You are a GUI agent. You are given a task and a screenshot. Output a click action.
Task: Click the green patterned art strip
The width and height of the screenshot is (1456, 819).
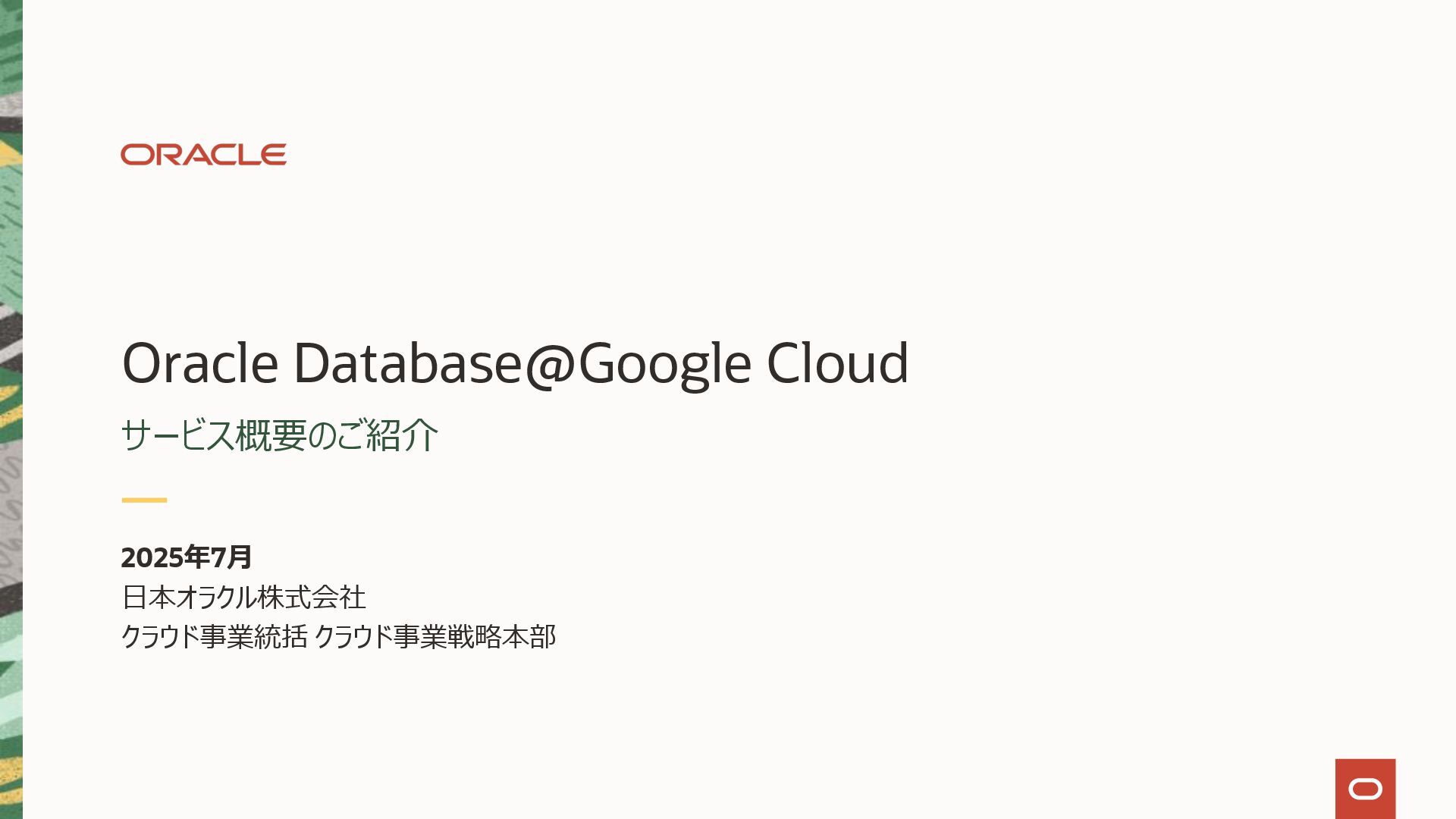[x=11, y=409]
